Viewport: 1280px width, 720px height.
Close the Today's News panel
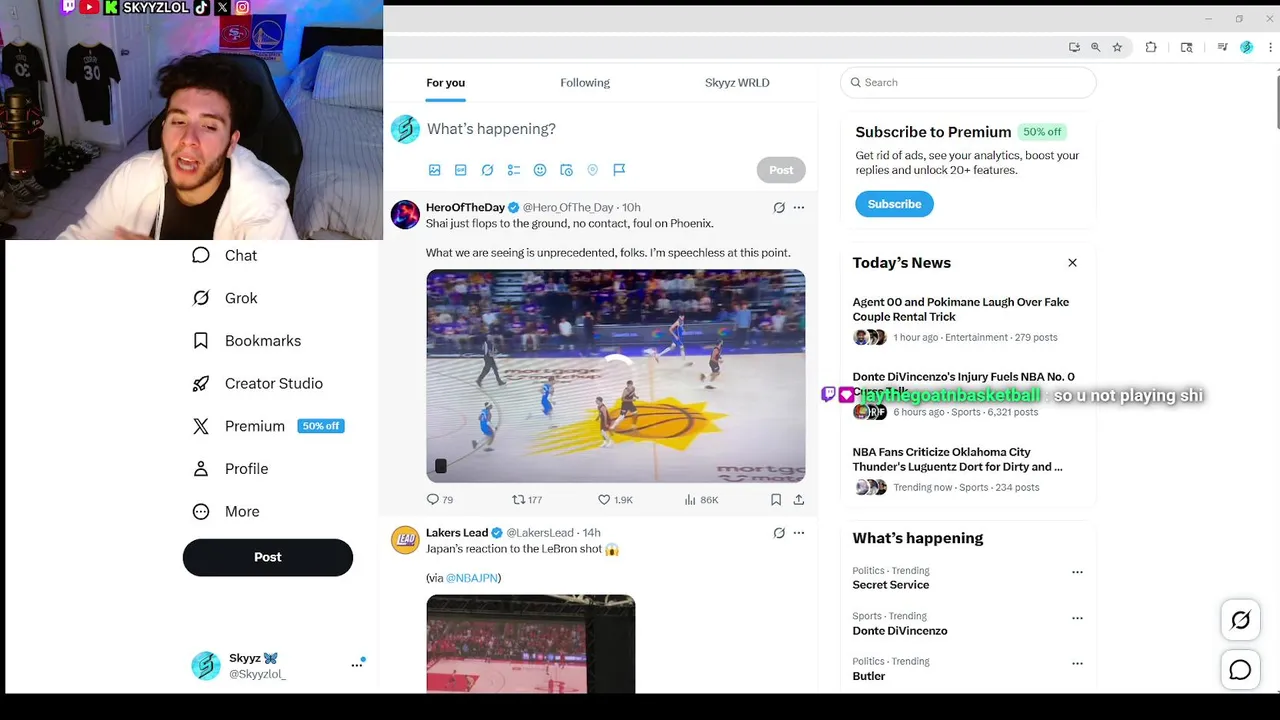[x=1072, y=263]
